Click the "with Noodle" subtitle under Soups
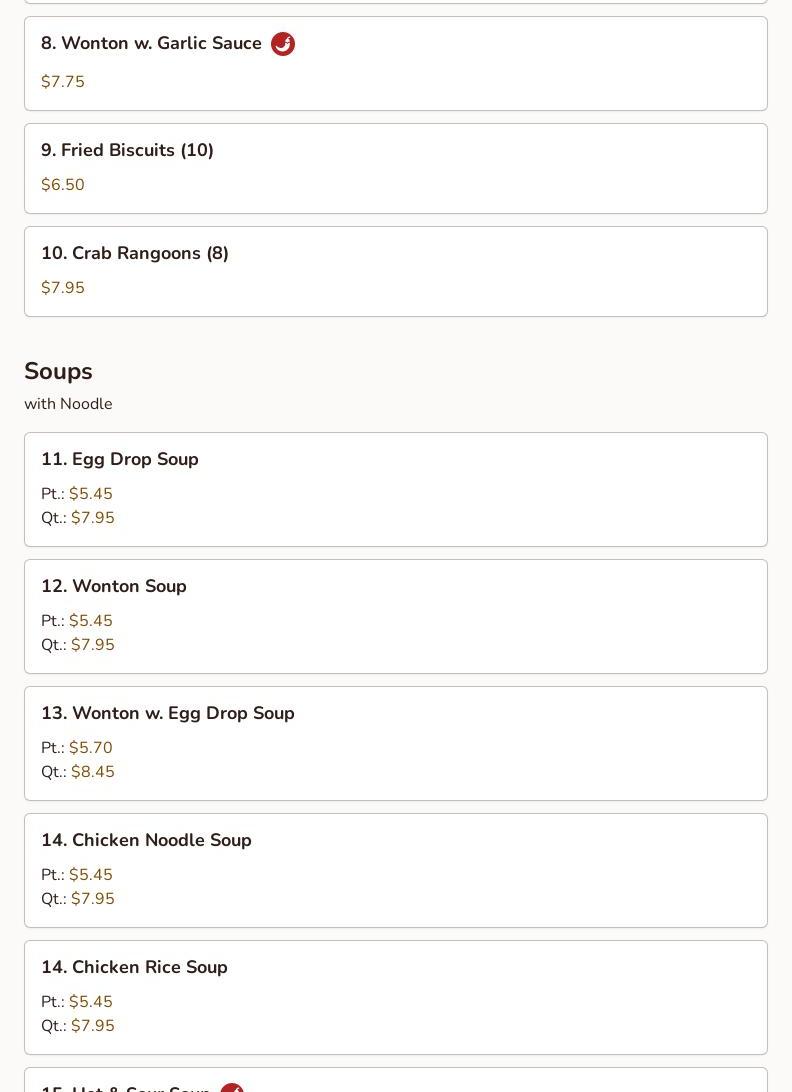Screen dimensions: 792x1092 pyautogui.click(x=68, y=404)
